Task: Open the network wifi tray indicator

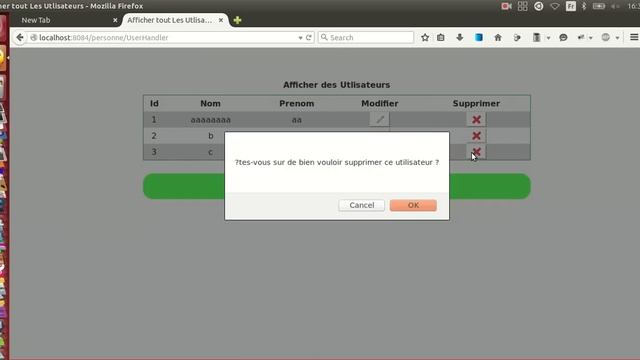Action: tap(555, 6)
